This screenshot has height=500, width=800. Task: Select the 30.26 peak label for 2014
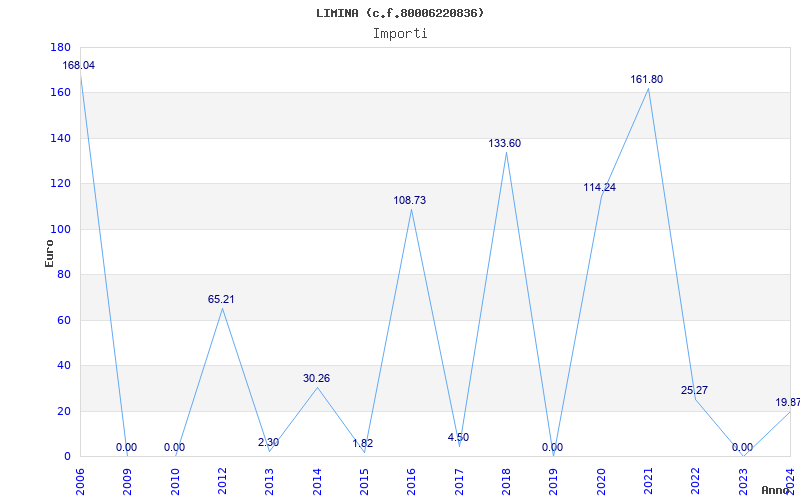click(316, 378)
